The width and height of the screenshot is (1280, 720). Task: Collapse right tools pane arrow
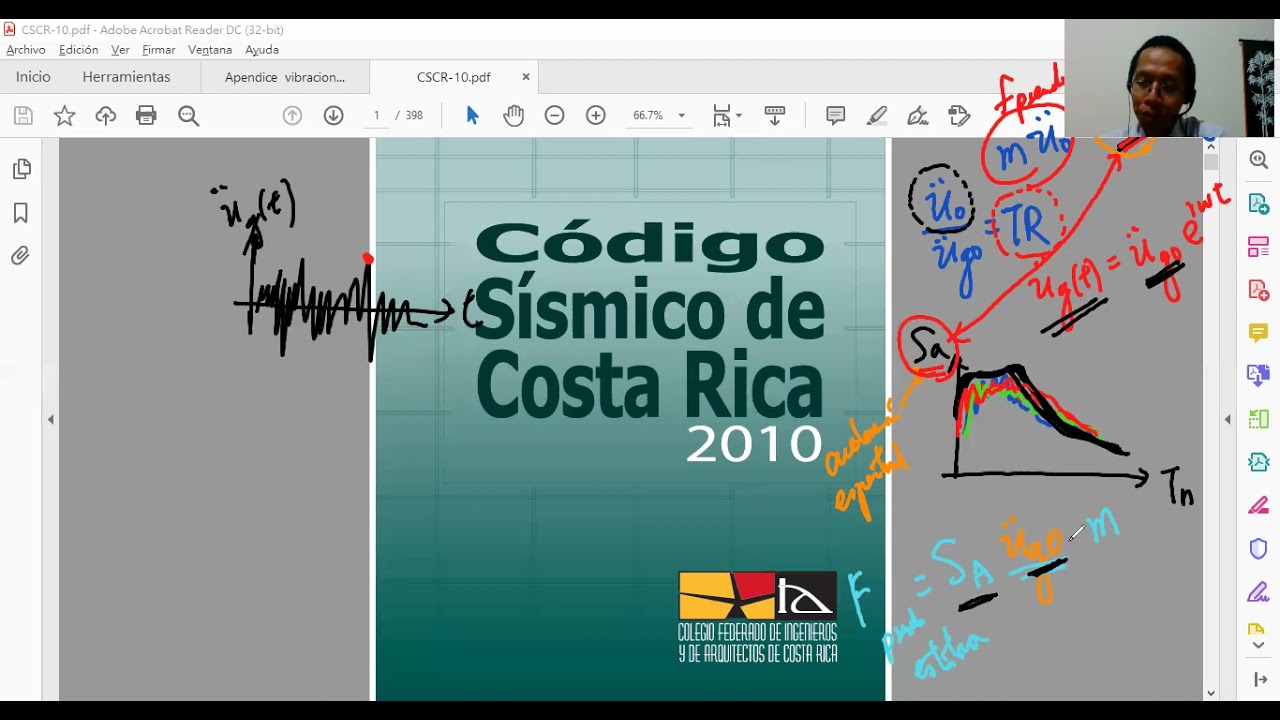(1227, 420)
